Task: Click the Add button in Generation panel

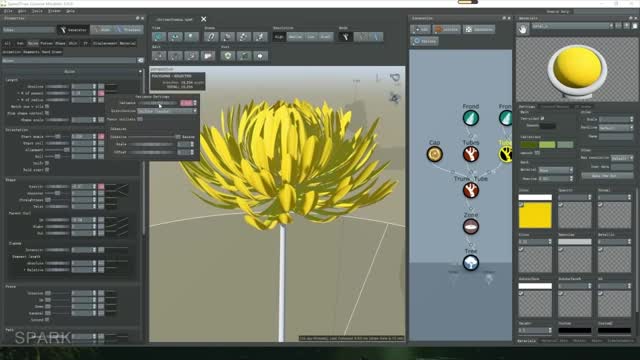Action: [x=420, y=29]
